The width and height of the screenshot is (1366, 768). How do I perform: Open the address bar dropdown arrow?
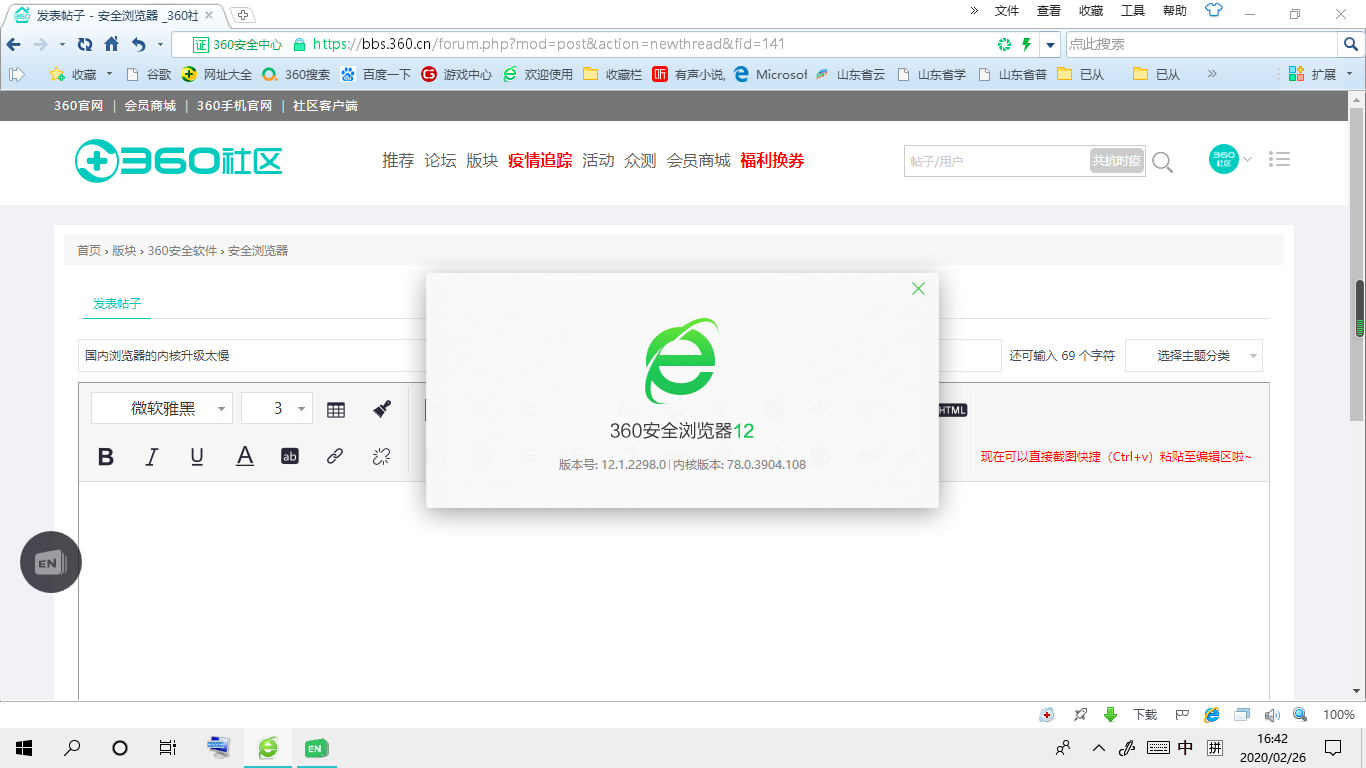point(1050,45)
